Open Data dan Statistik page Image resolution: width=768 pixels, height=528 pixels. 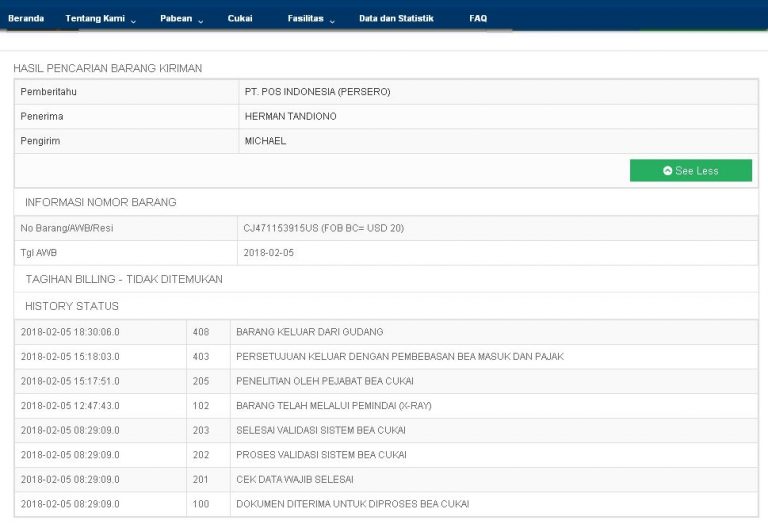[396, 18]
